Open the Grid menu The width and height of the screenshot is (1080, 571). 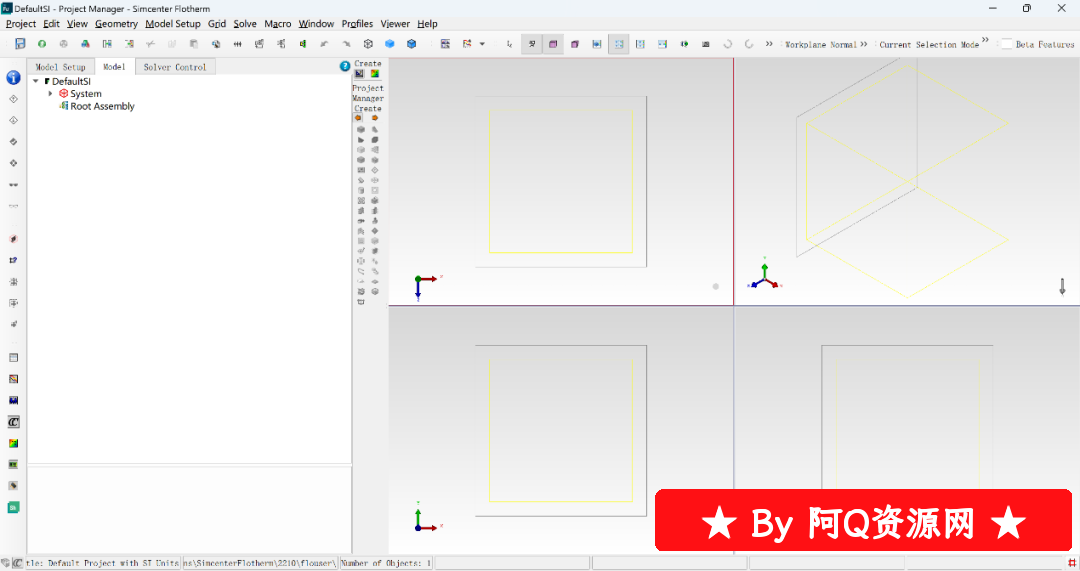tap(217, 23)
